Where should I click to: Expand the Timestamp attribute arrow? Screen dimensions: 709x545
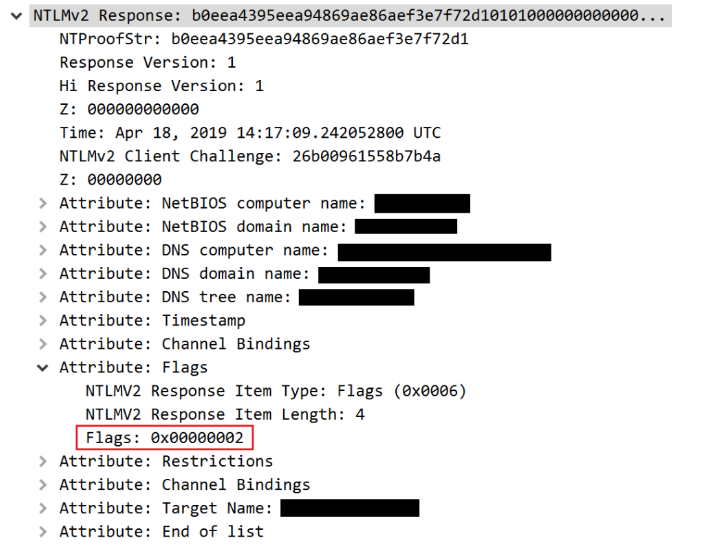pos(42,321)
